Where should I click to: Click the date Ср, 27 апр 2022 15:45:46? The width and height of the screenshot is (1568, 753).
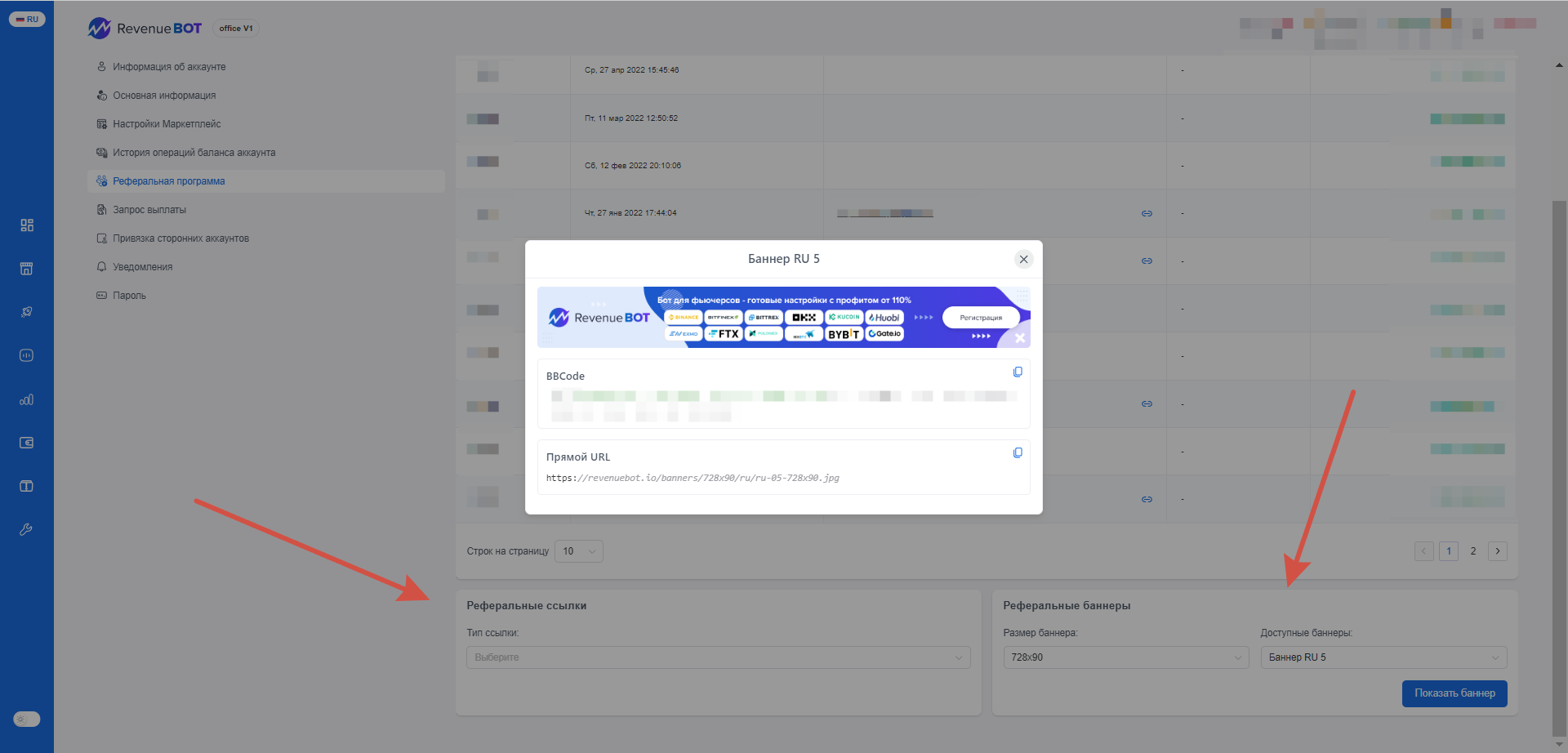click(x=632, y=70)
